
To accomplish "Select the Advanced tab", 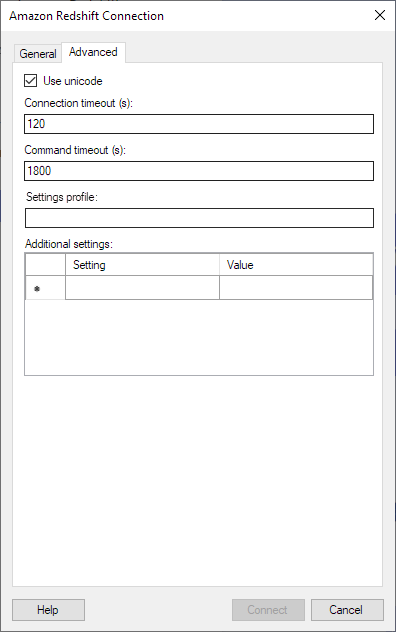I will pyautogui.click(x=93, y=52).
